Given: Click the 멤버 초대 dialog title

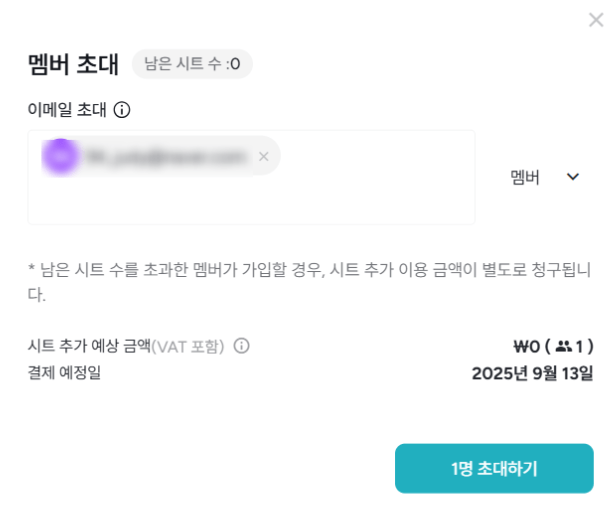Looking at the screenshot, I should [x=73, y=64].
